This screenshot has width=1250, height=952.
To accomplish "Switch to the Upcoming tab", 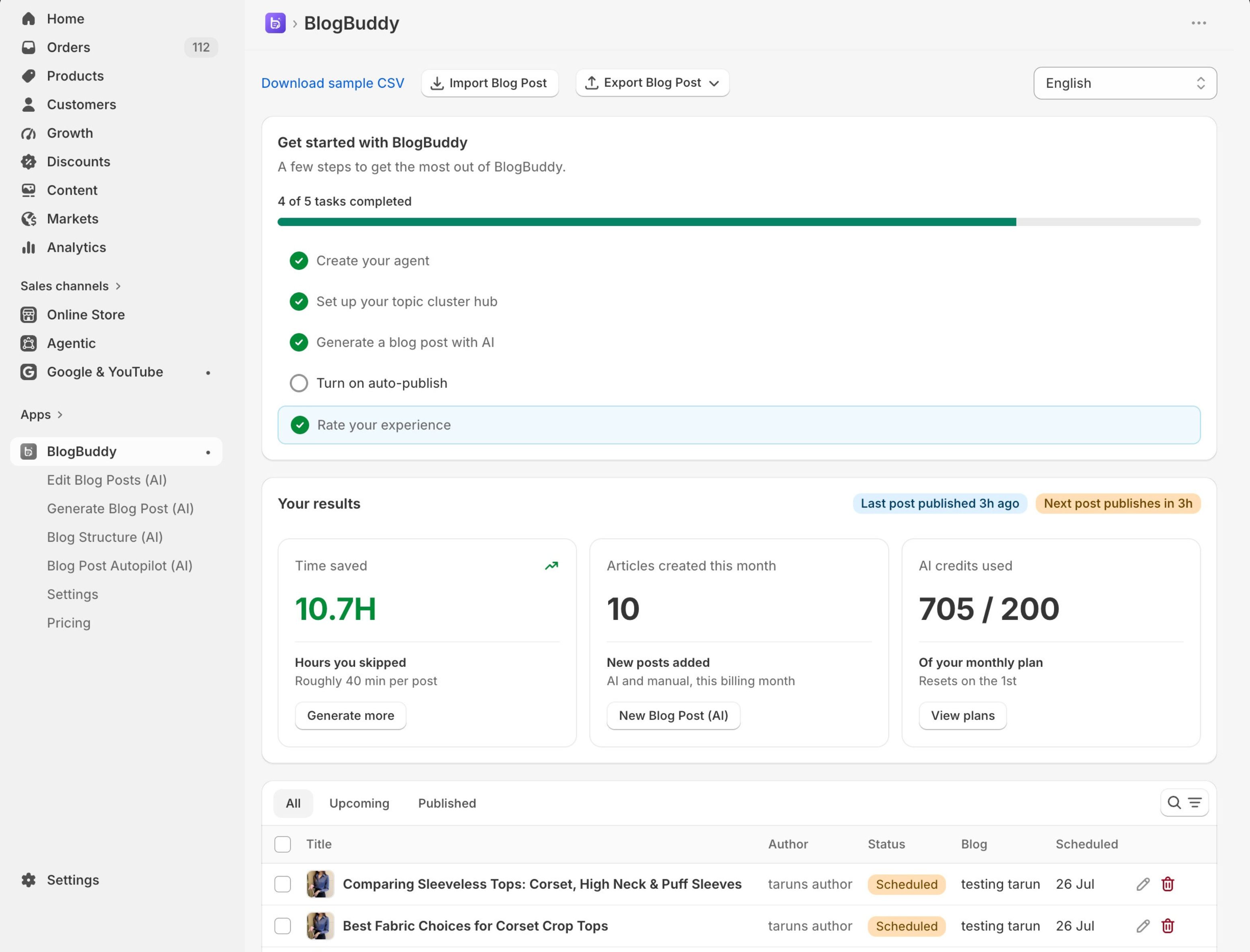I will pyautogui.click(x=359, y=804).
